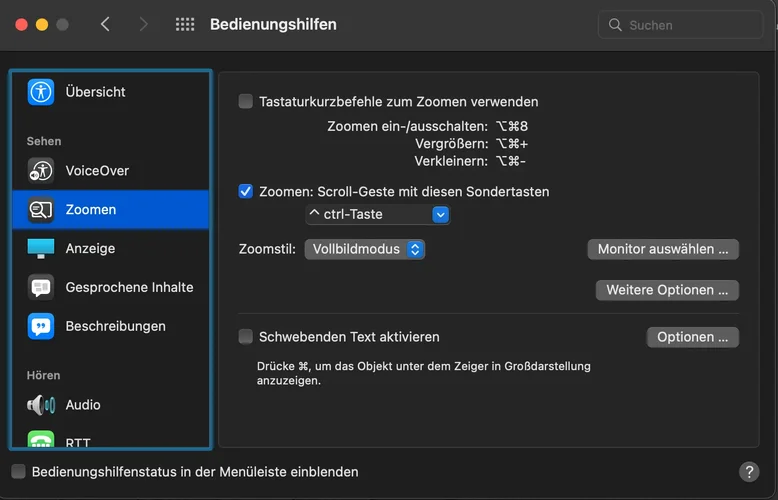Click the Übersicht accessibility icon
Screen dimensions: 778x500
pos(41,92)
